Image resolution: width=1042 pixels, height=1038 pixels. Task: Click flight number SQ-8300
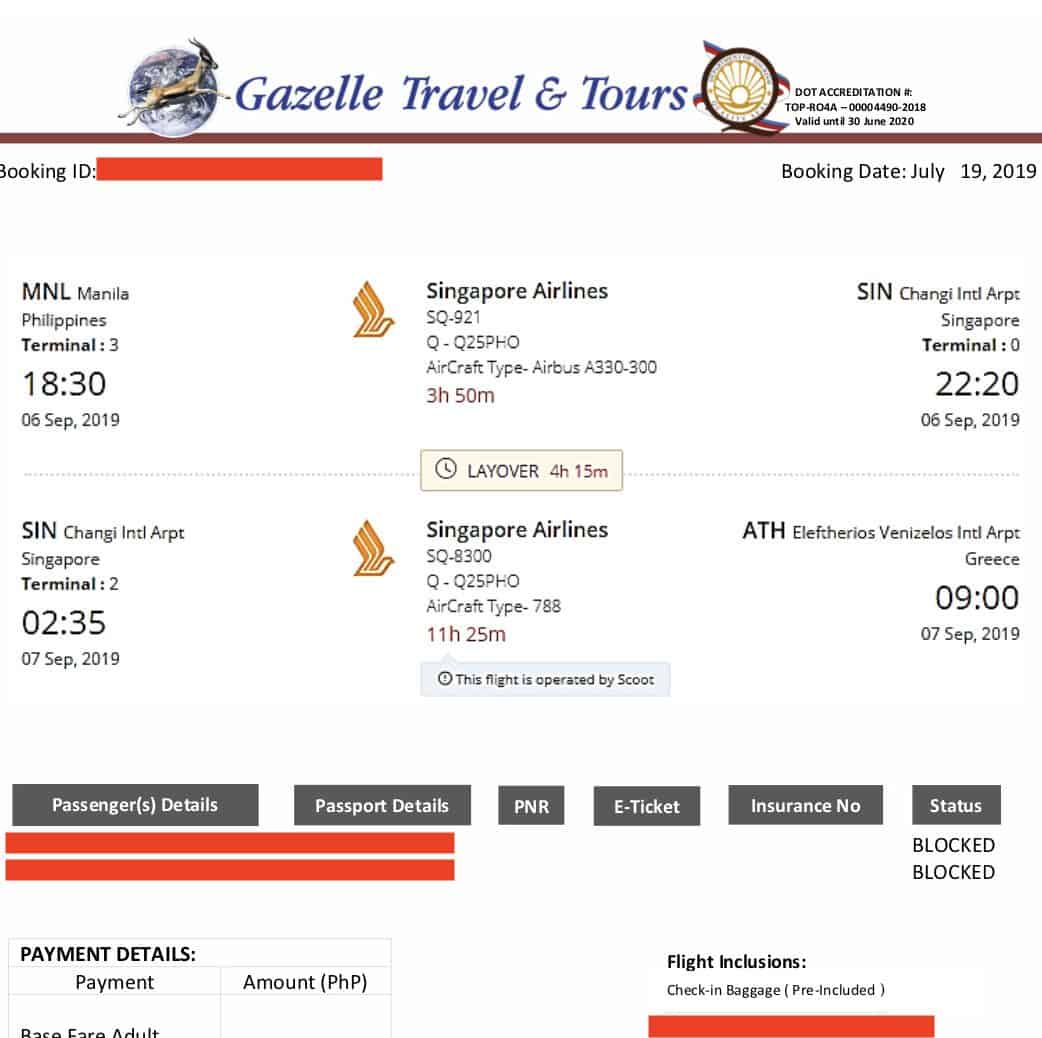(x=459, y=556)
